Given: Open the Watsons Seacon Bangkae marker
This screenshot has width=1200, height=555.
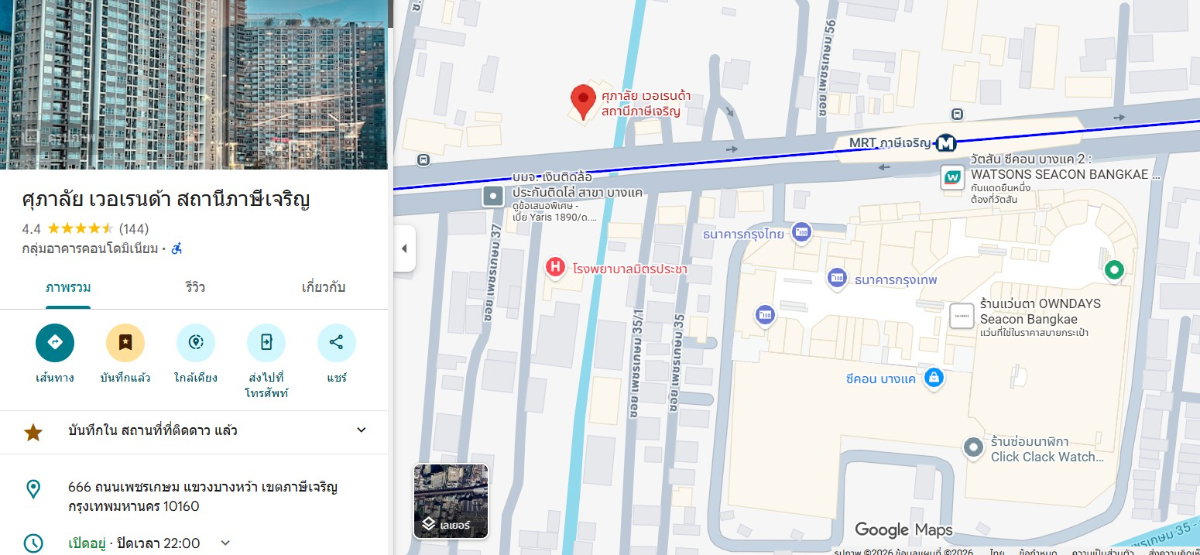Looking at the screenshot, I should (x=953, y=178).
